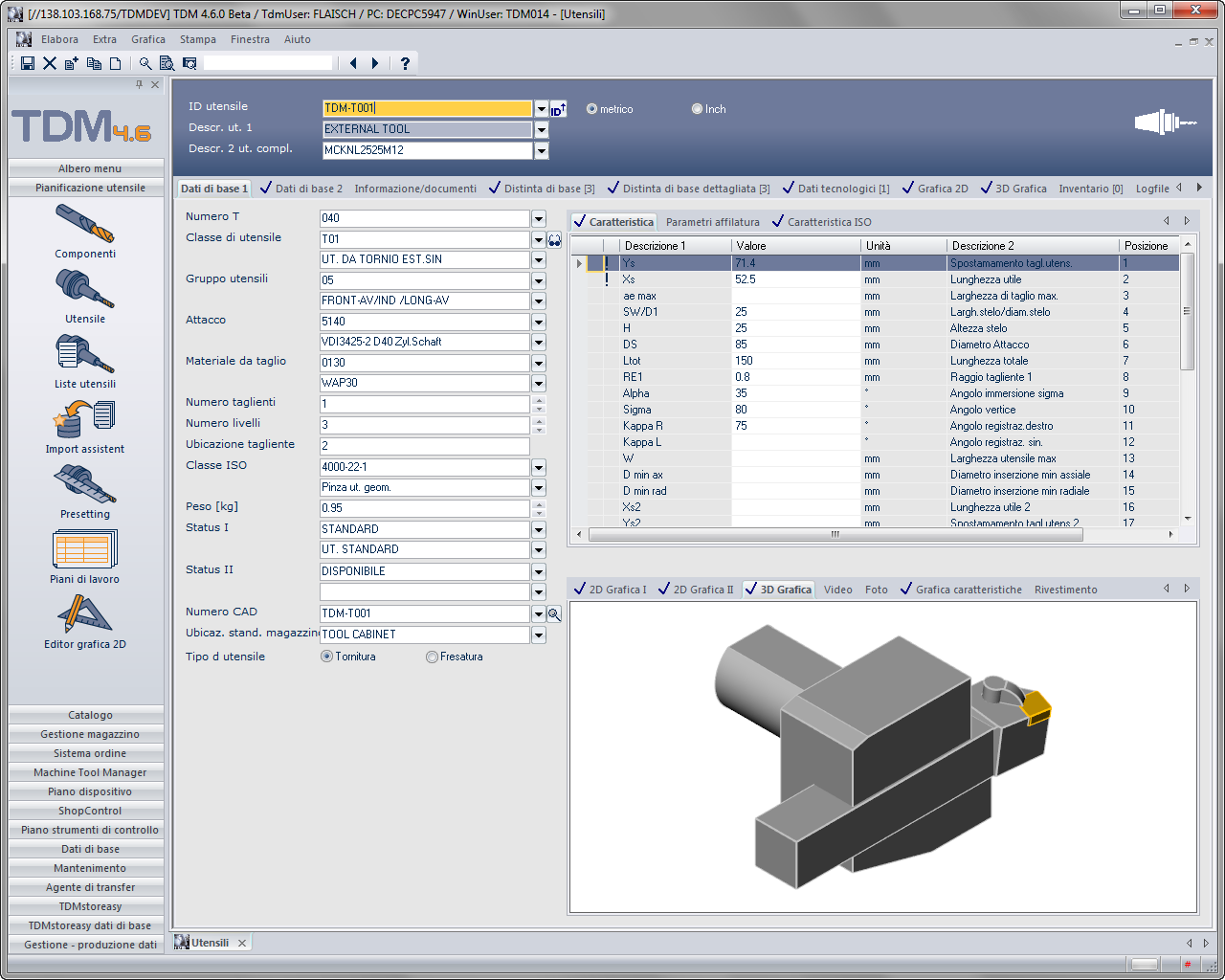1225x980 pixels.
Task: Open Piani di lavoro icon
Action: pyautogui.click(x=85, y=549)
